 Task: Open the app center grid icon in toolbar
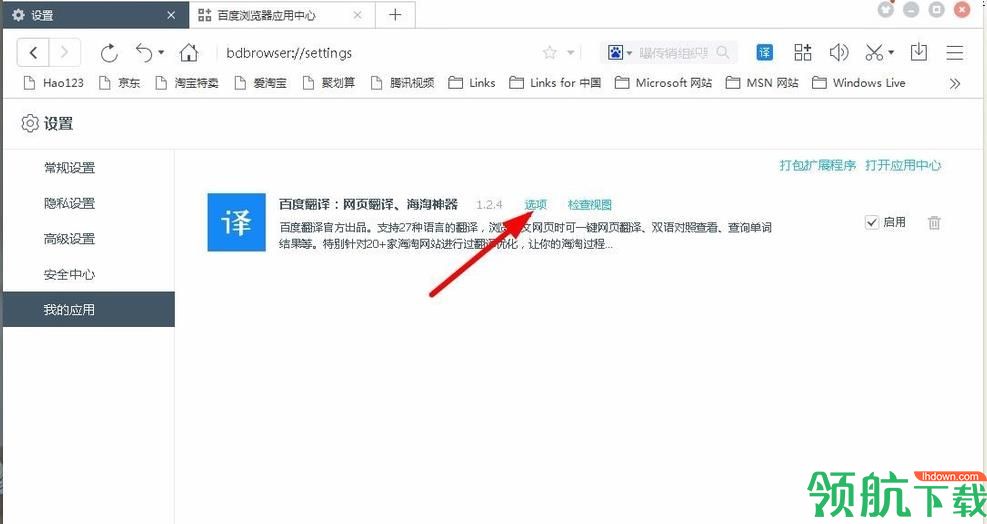[803, 53]
